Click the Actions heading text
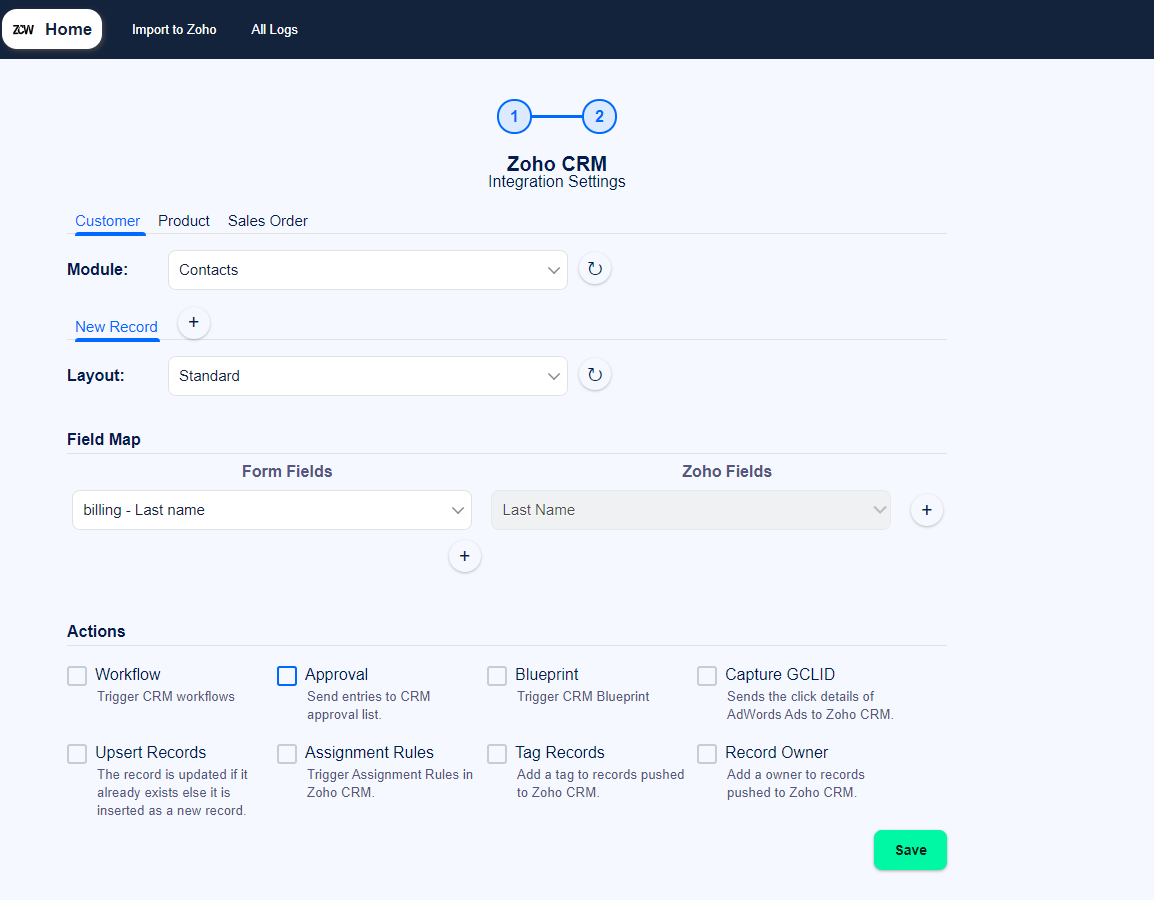This screenshot has width=1154, height=900. pos(96,631)
